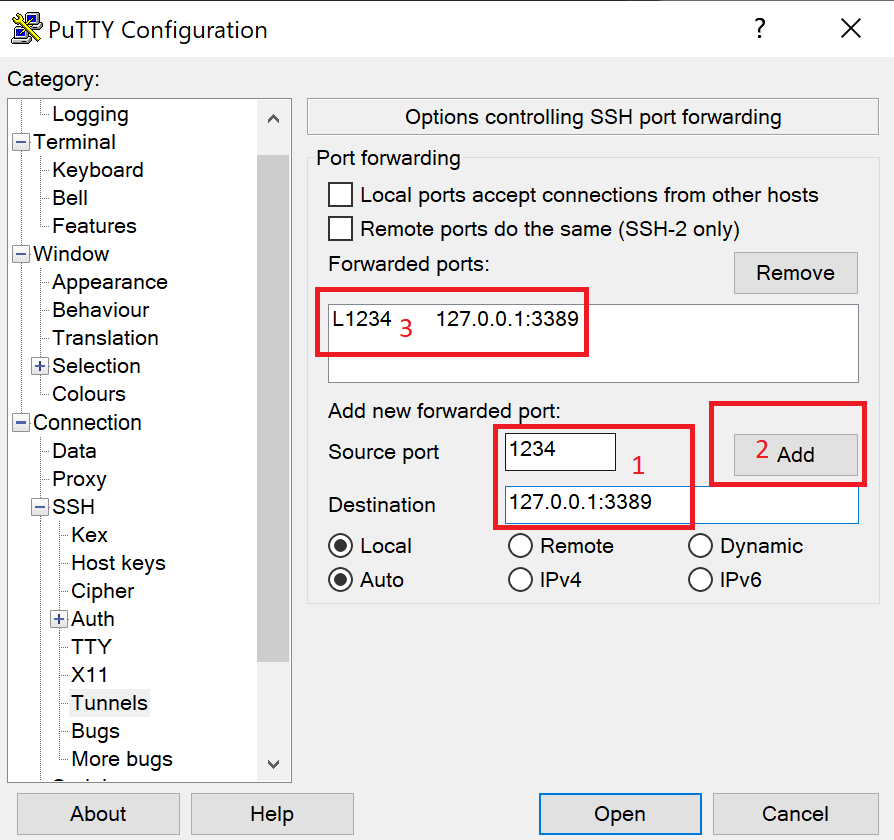This screenshot has height=840, width=894.
Task: Open the Host keys category
Action: (118, 563)
